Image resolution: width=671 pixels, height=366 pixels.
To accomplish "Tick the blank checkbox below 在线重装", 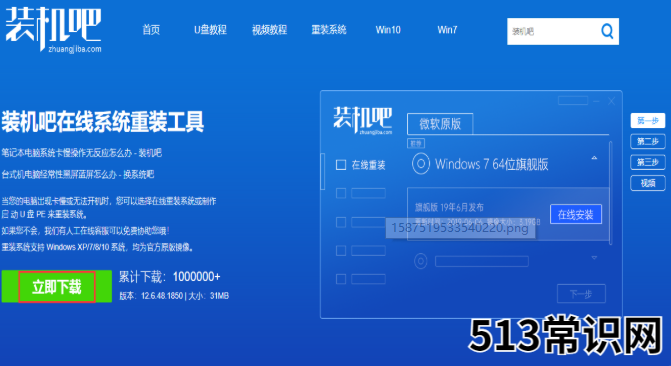I will coord(341,193).
